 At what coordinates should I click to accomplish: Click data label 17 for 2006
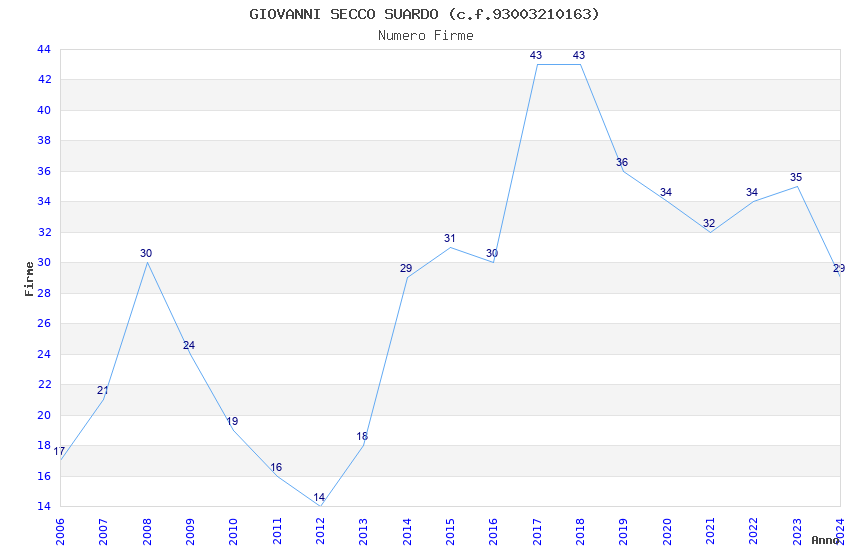59,451
